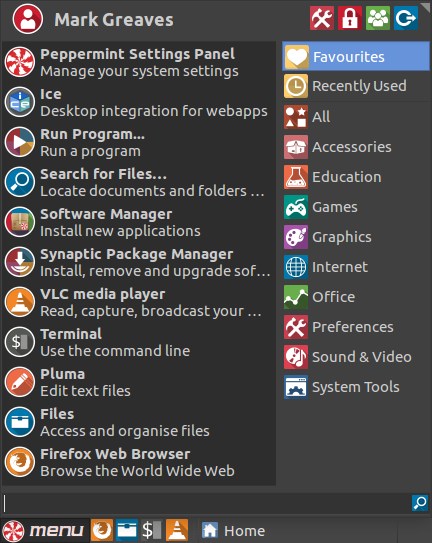Click the user avatar icon

pos(28,19)
